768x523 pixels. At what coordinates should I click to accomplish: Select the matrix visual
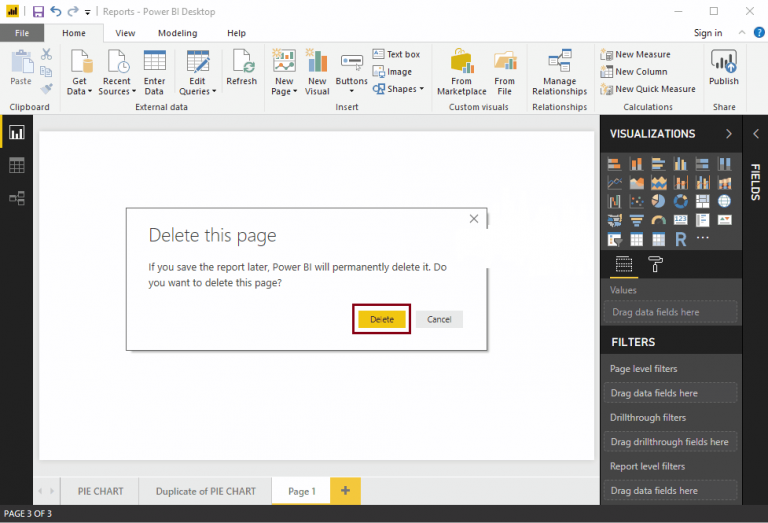coord(658,239)
